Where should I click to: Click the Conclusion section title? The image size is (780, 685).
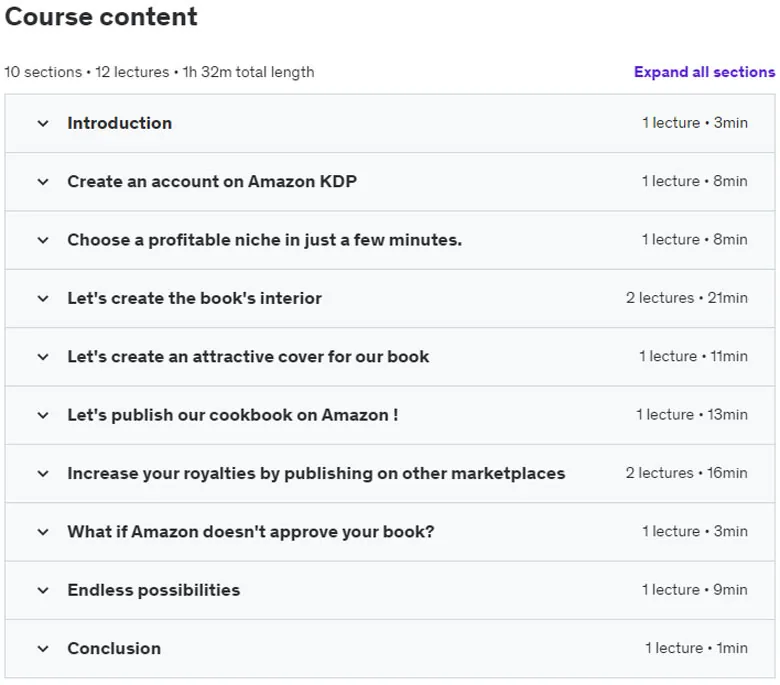point(114,648)
